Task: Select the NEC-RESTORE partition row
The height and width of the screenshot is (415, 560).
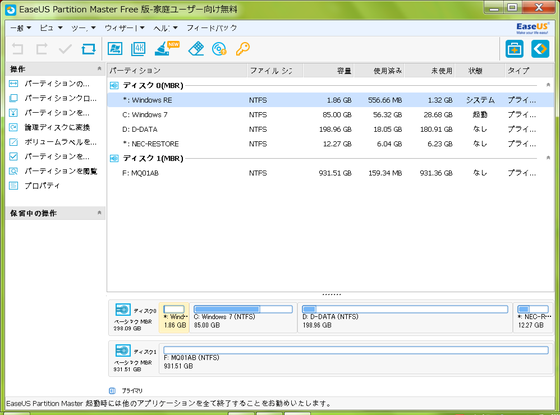Action: pos(330,144)
